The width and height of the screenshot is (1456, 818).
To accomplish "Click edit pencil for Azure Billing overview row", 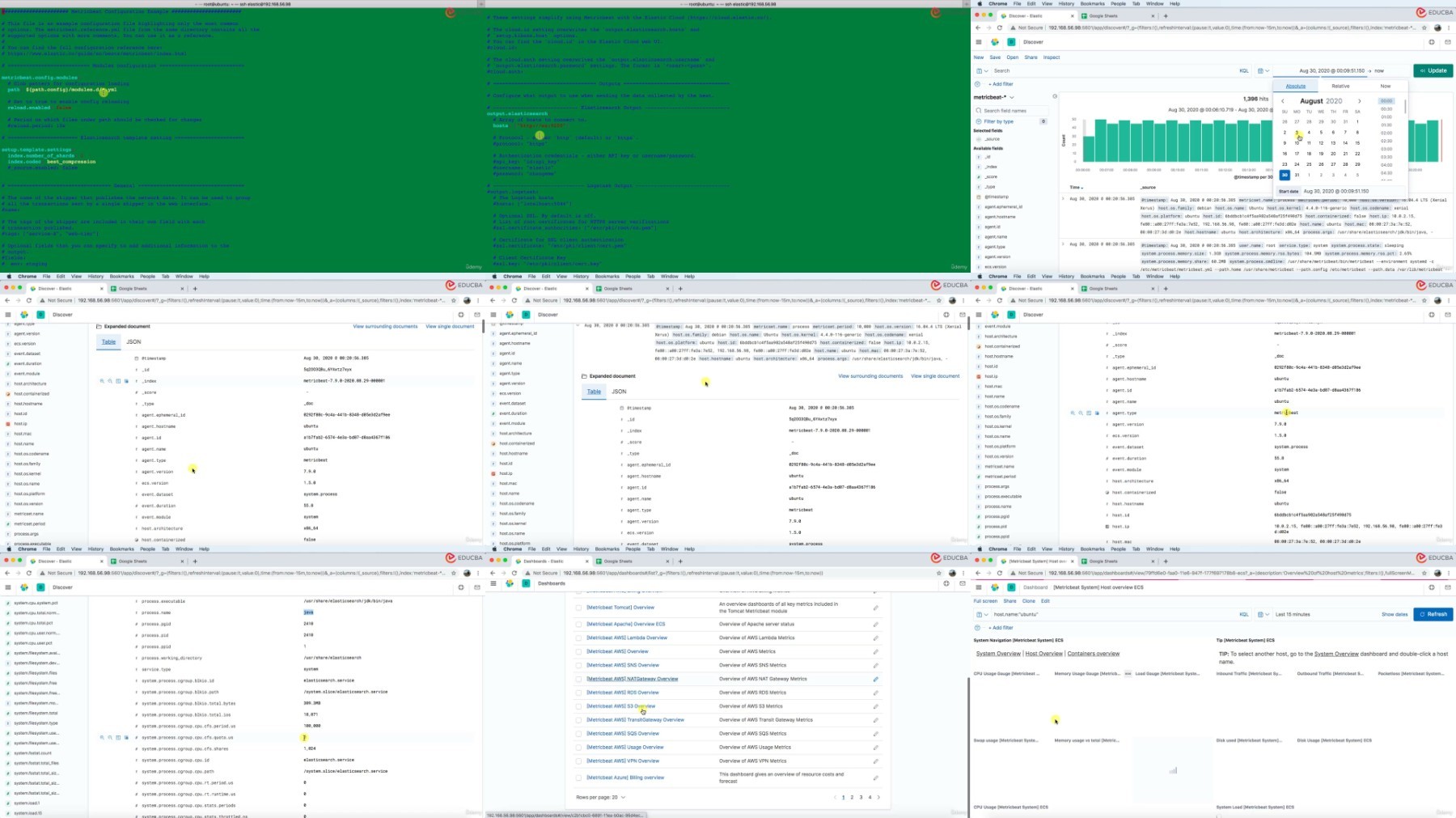I will pyautogui.click(x=875, y=778).
